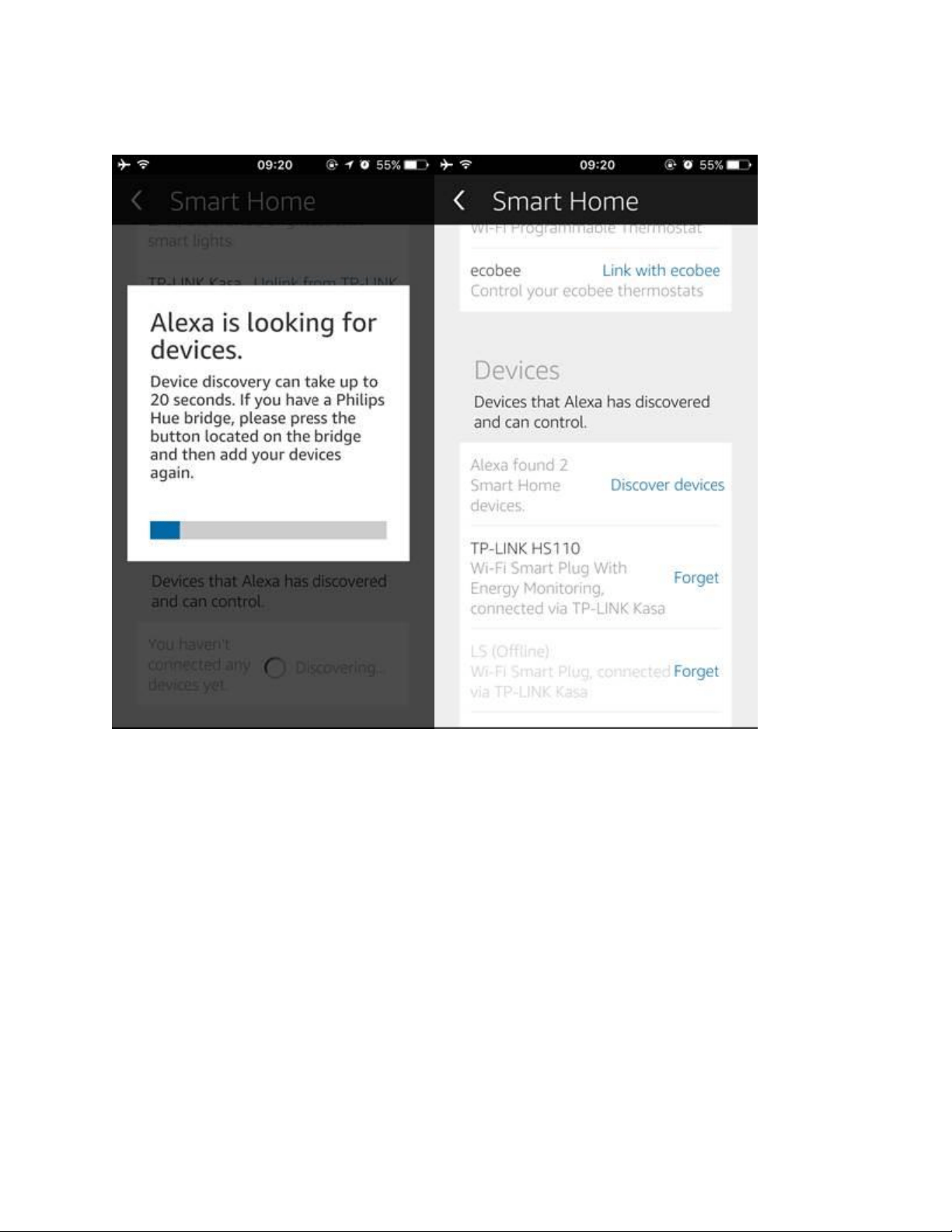Tap 'Wi-Fi Smart Plug With Energy Monitoring' description
This screenshot has height=1232, width=952.
click(567, 588)
